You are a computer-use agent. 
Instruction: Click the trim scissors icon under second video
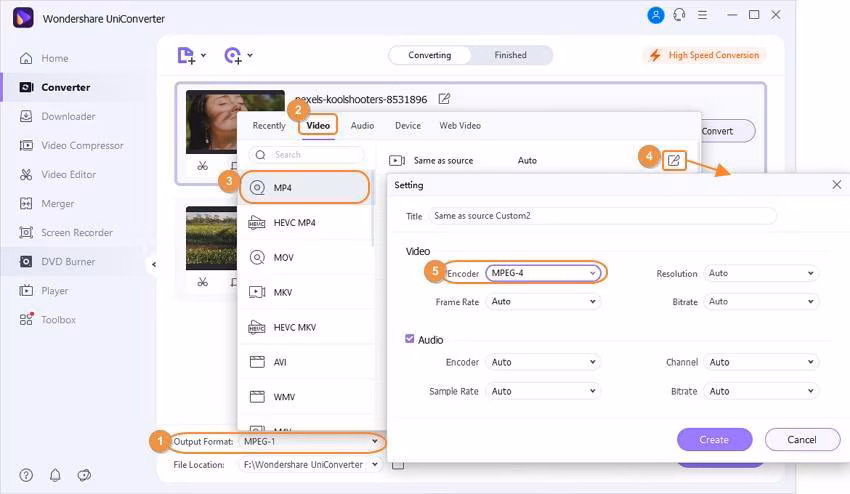(x=203, y=281)
